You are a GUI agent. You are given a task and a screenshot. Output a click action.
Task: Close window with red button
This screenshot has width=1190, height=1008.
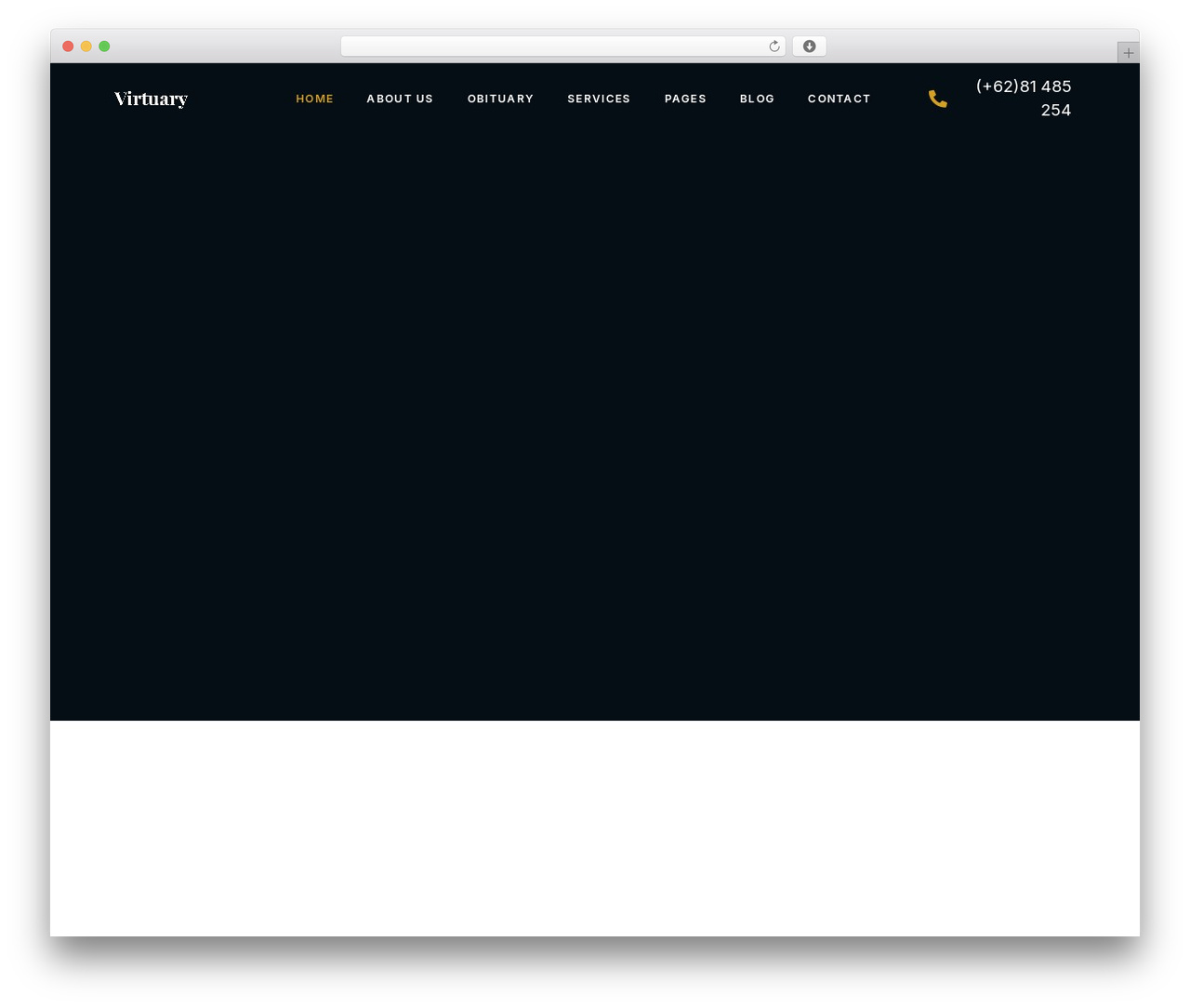(x=68, y=46)
